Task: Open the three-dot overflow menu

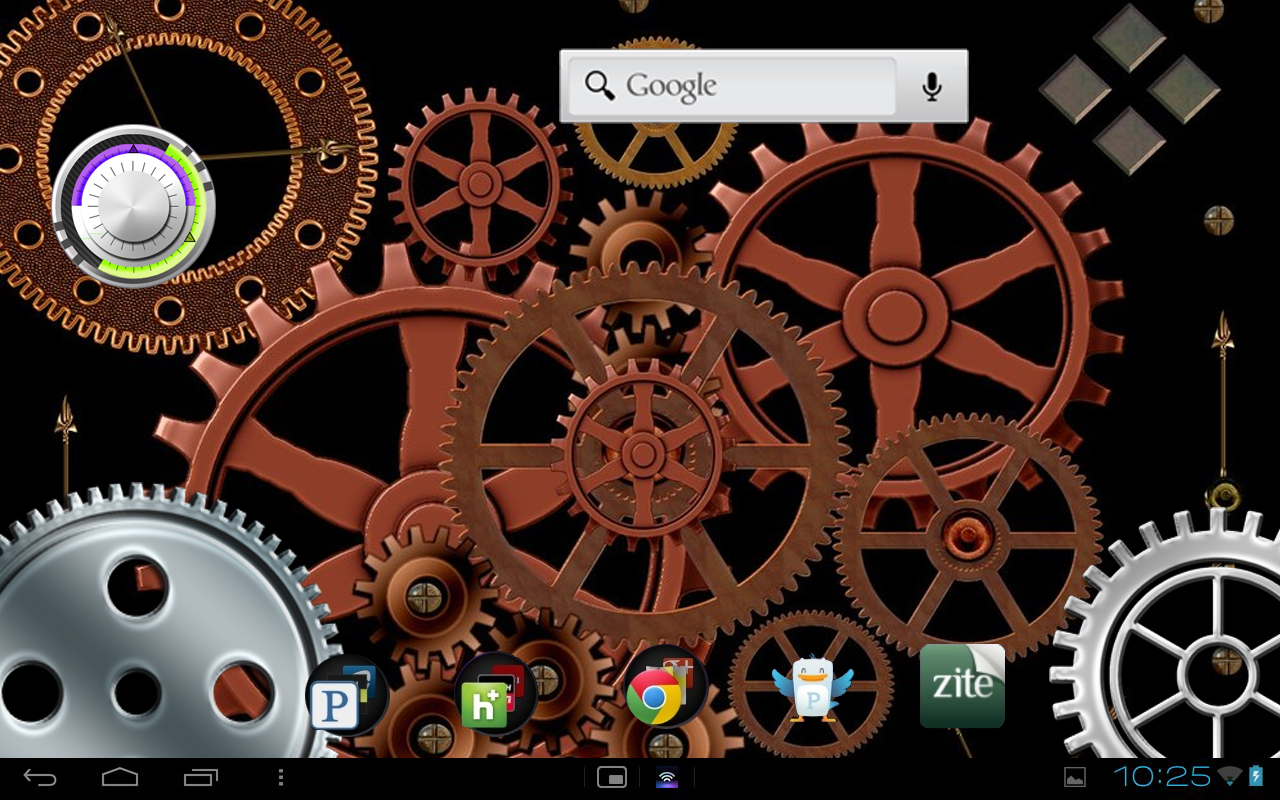Action: (281, 777)
